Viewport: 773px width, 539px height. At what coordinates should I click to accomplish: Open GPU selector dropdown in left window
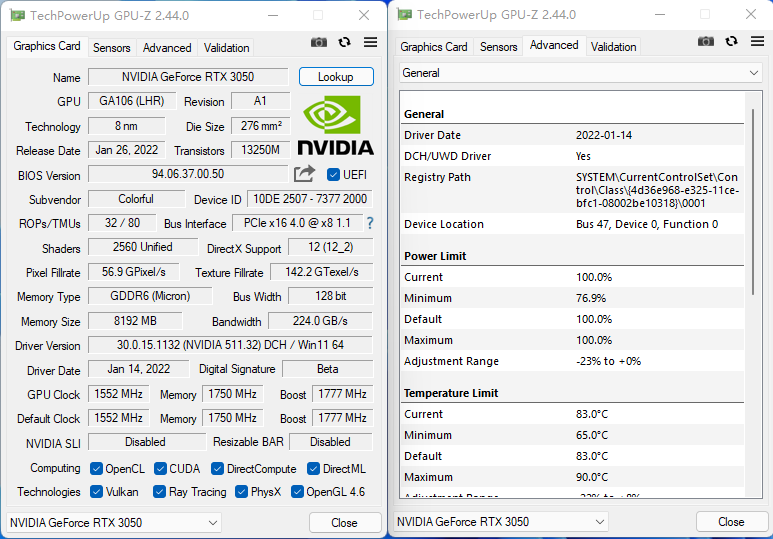point(113,522)
